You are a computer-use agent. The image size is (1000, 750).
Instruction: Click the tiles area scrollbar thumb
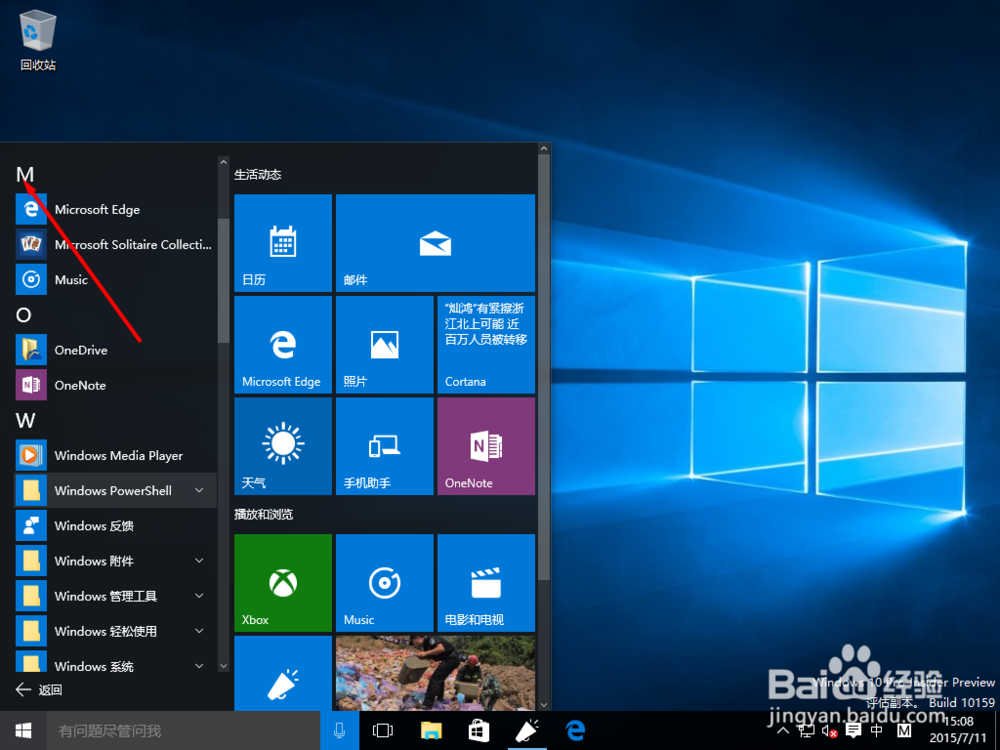click(x=544, y=367)
